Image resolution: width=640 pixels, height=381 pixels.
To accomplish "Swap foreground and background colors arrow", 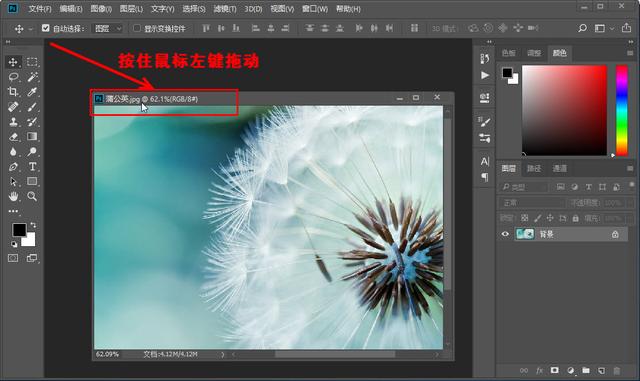I will click(x=33, y=225).
